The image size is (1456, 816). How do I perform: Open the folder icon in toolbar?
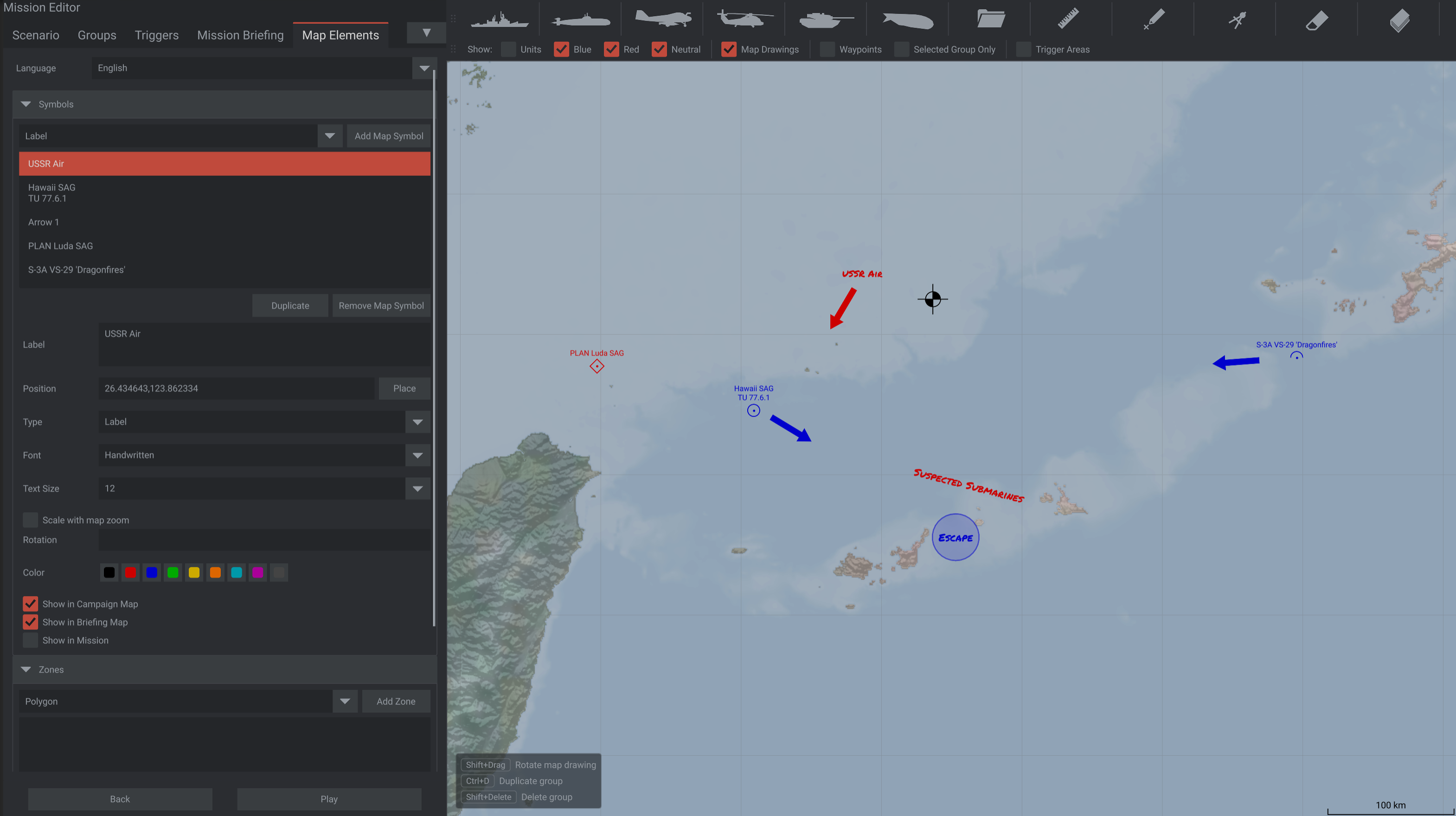(990, 19)
